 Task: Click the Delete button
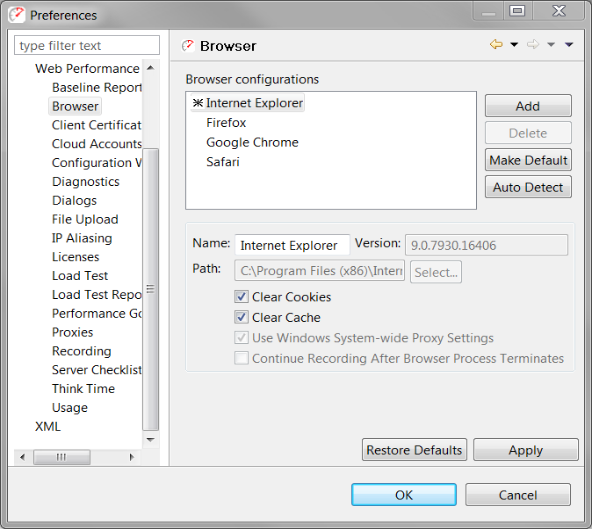(528, 133)
